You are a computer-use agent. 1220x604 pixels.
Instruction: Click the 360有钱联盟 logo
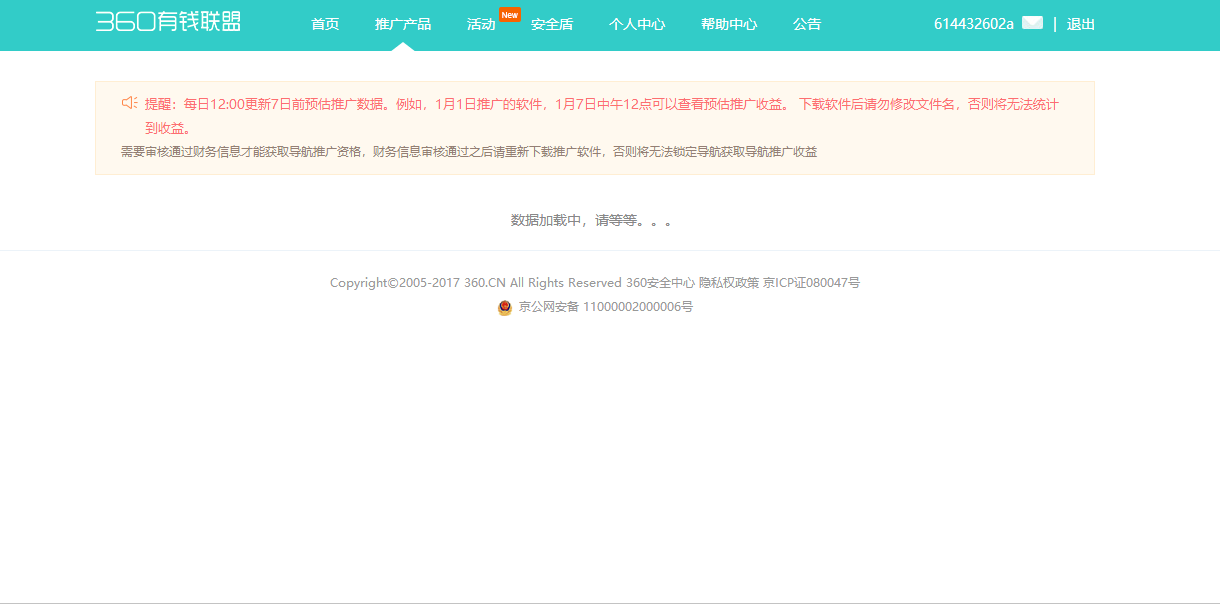168,22
